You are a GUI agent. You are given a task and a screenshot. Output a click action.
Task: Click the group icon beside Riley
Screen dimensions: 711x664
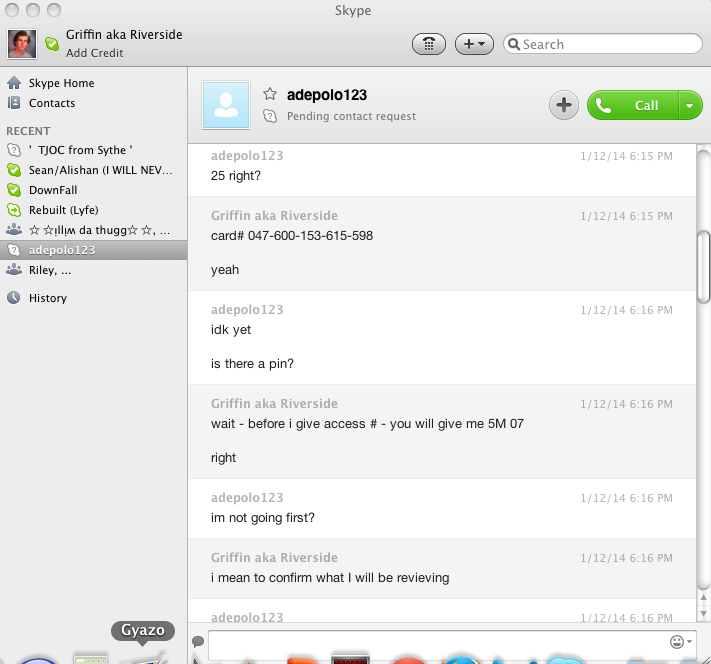(x=14, y=269)
